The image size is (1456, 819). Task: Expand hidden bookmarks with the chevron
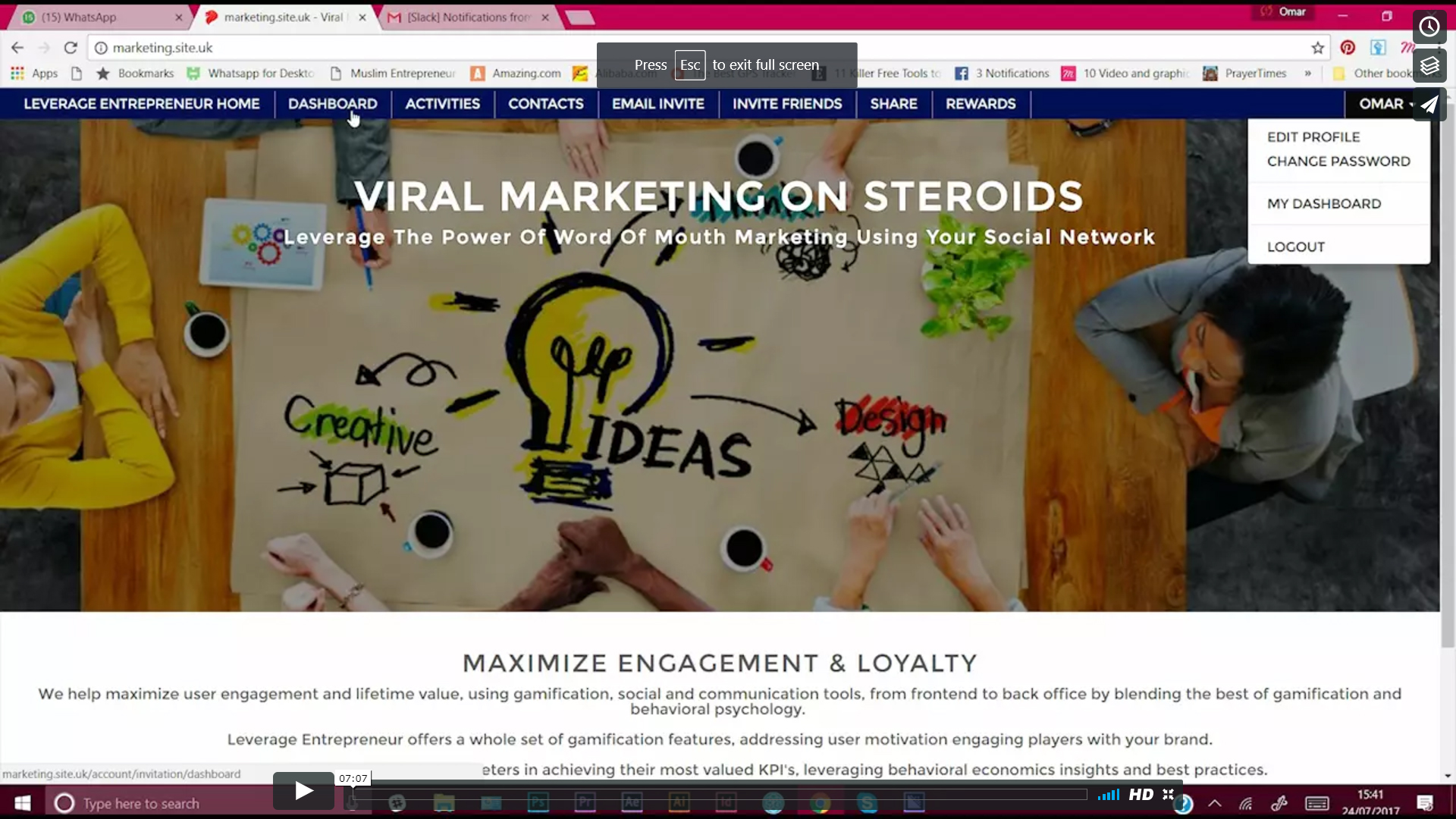click(1307, 74)
